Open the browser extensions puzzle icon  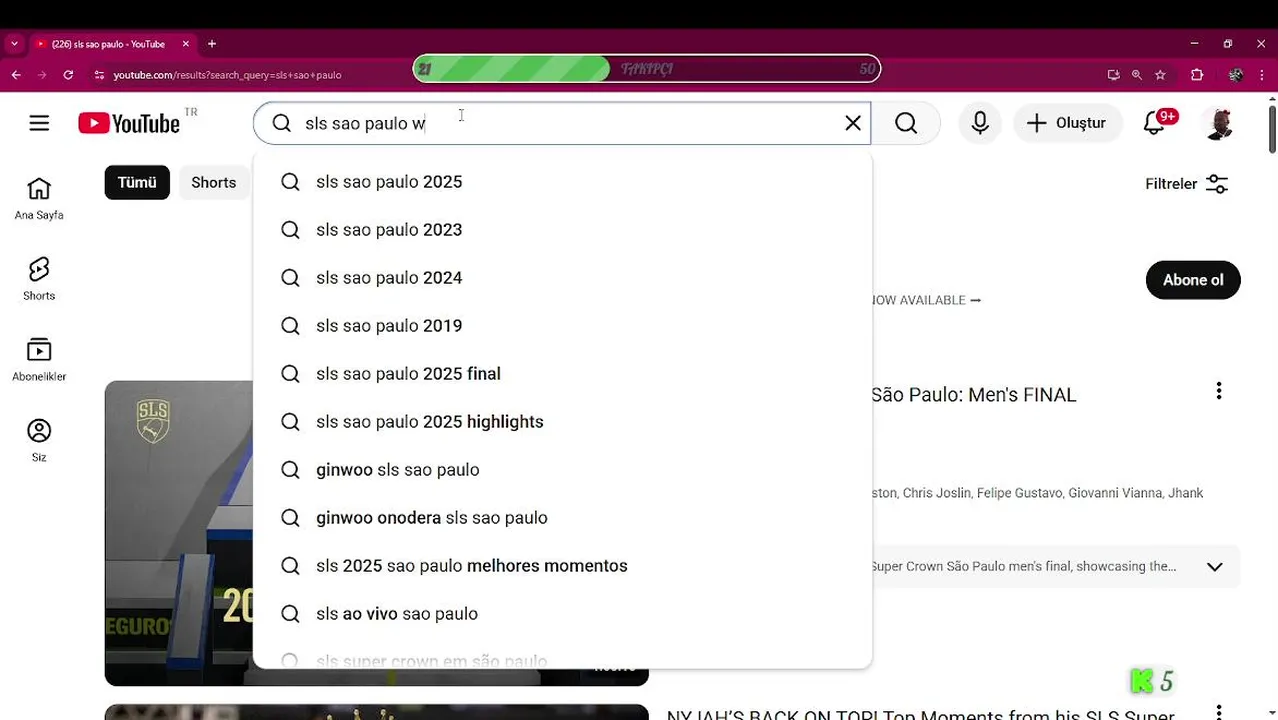[1197, 75]
